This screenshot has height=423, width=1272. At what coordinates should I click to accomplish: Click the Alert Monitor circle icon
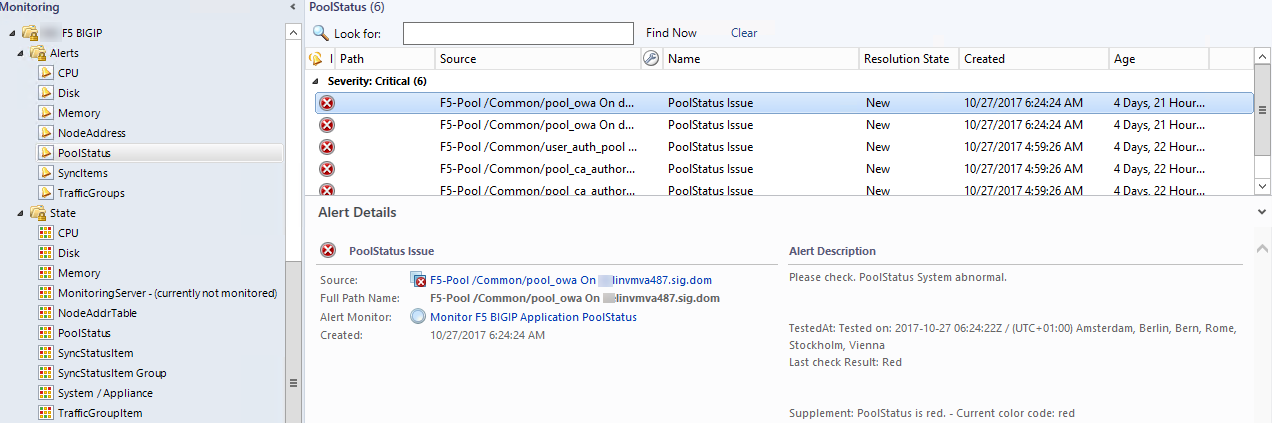(418, 317)
